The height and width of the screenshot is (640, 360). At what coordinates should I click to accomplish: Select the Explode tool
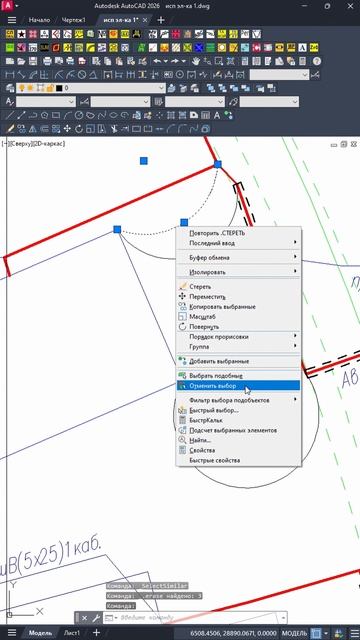[206, 129]
